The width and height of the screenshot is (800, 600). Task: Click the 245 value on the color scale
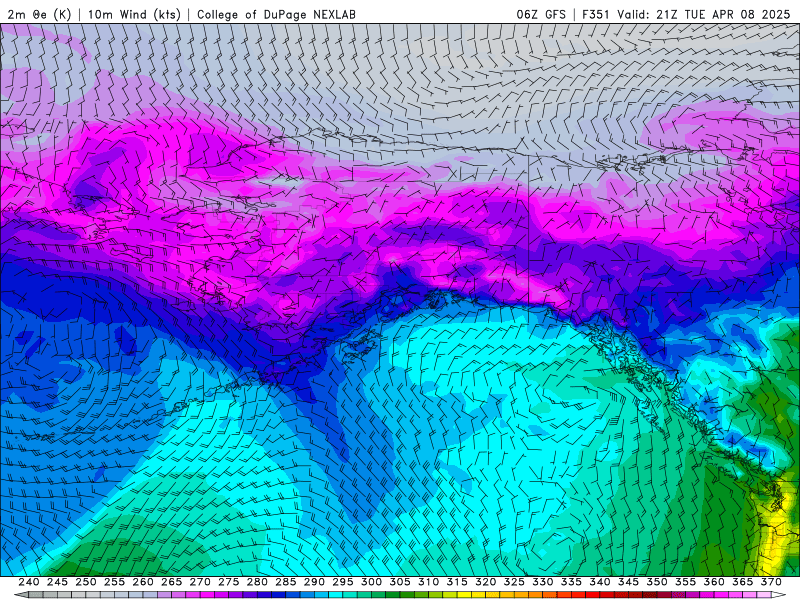[57, 582]
